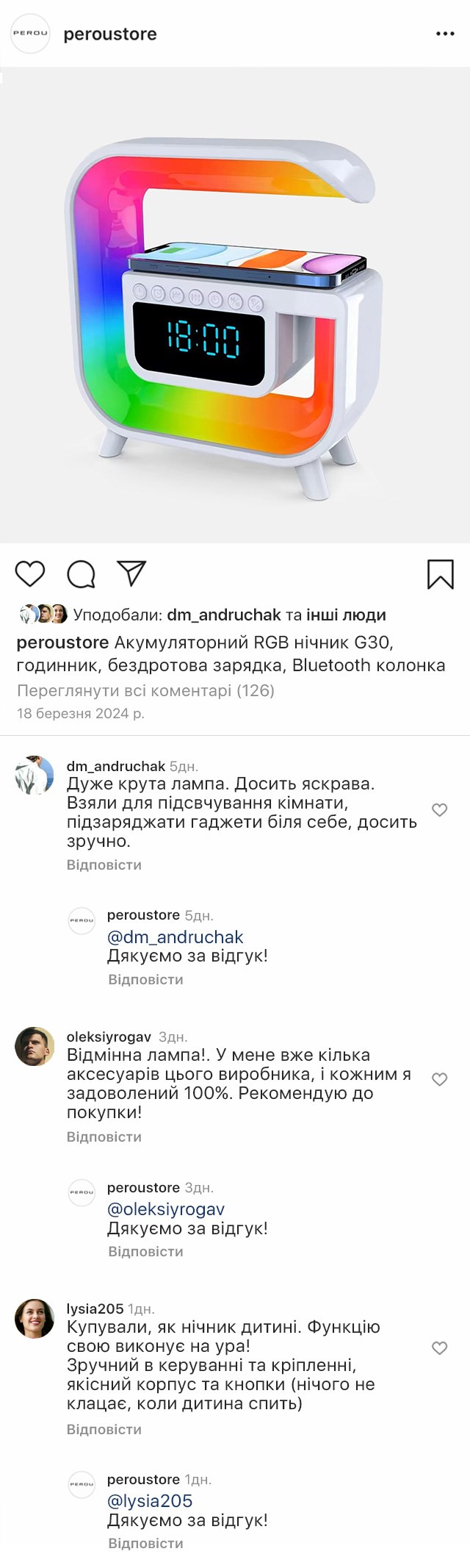This screenshot has width=470, height=1568.
Task: Open the three-dot post options menu
Action: tap(445, 34)
